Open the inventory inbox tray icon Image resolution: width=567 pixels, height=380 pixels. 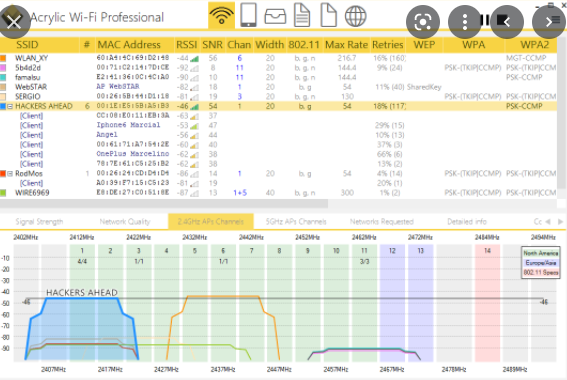pyautogui.click(x=275, y=16)
